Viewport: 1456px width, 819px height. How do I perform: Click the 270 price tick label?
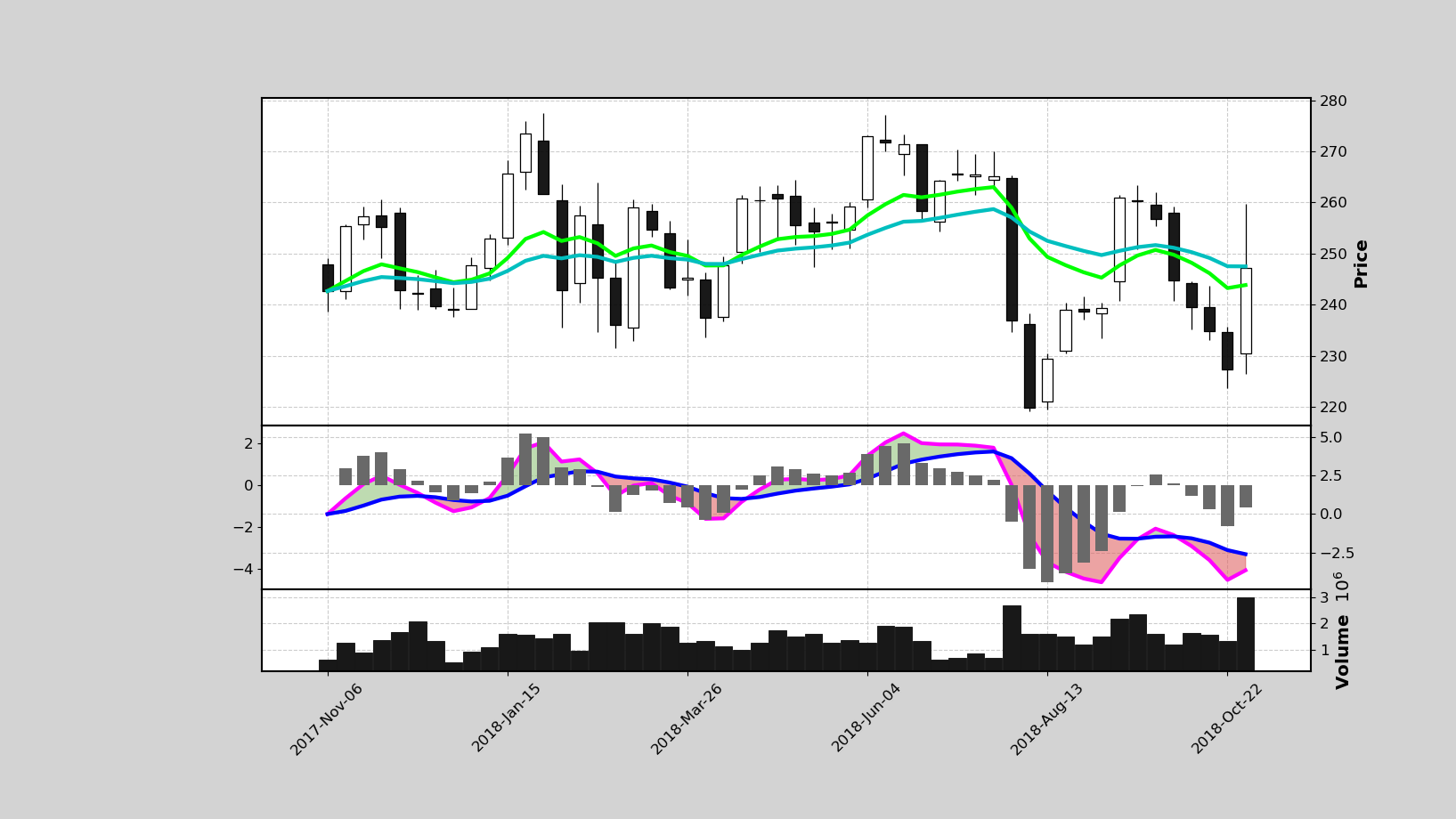tap(1334, 152)
